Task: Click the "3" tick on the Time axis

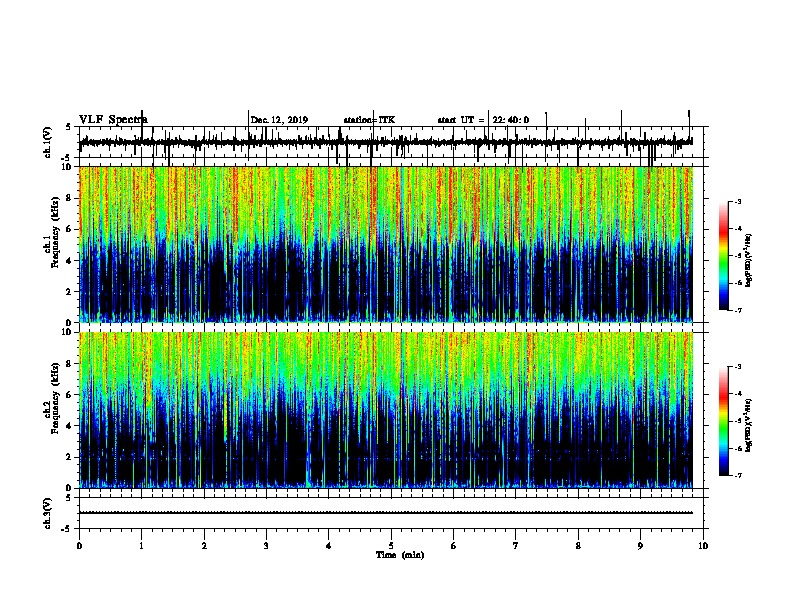Action: pos(266,546)
